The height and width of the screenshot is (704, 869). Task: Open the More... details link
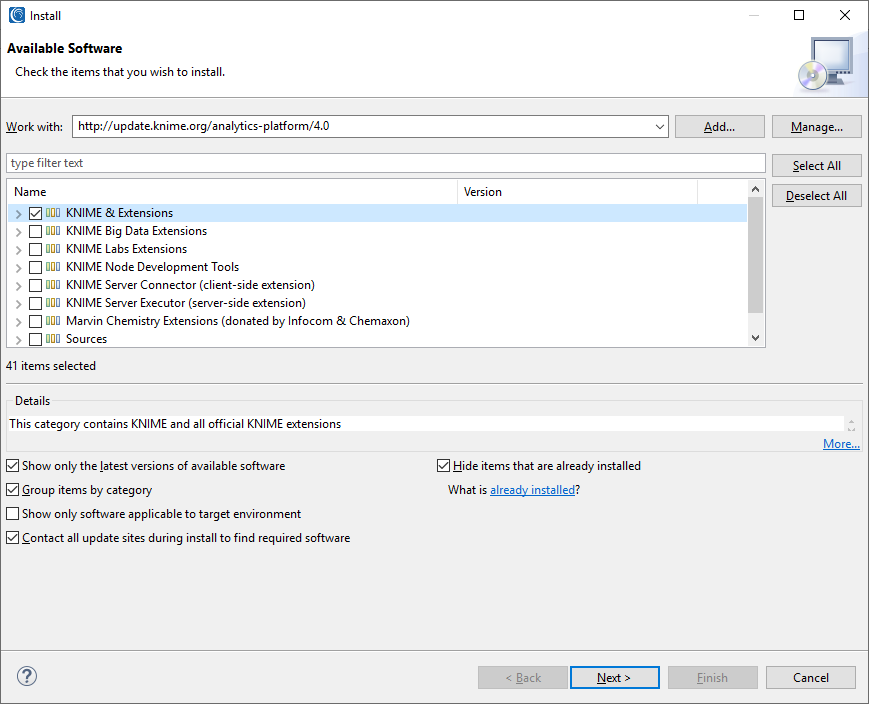click(841, 443)
